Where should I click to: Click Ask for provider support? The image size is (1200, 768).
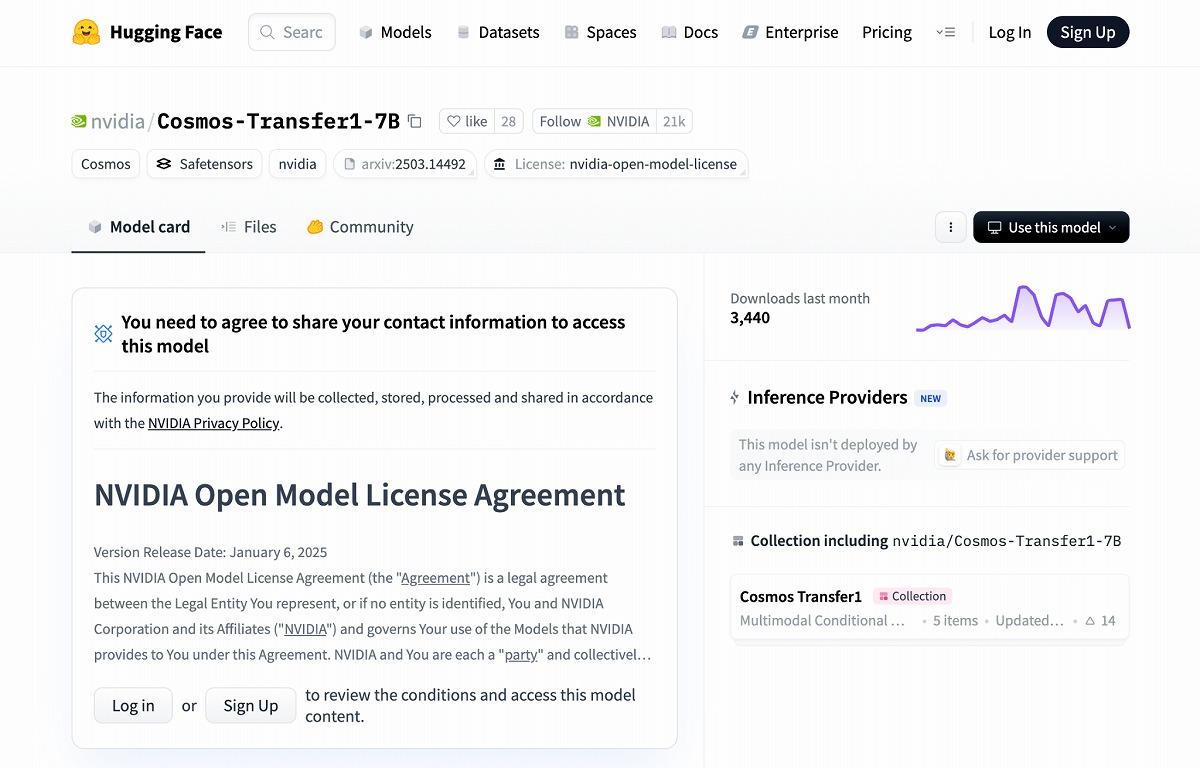pyautogui.click(x=1030, y=455)
